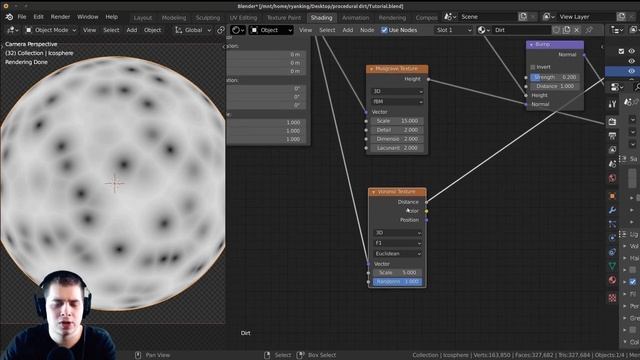
Task: Click the View Layer name field
Action: pyautogui.click(x=586, y=17)
